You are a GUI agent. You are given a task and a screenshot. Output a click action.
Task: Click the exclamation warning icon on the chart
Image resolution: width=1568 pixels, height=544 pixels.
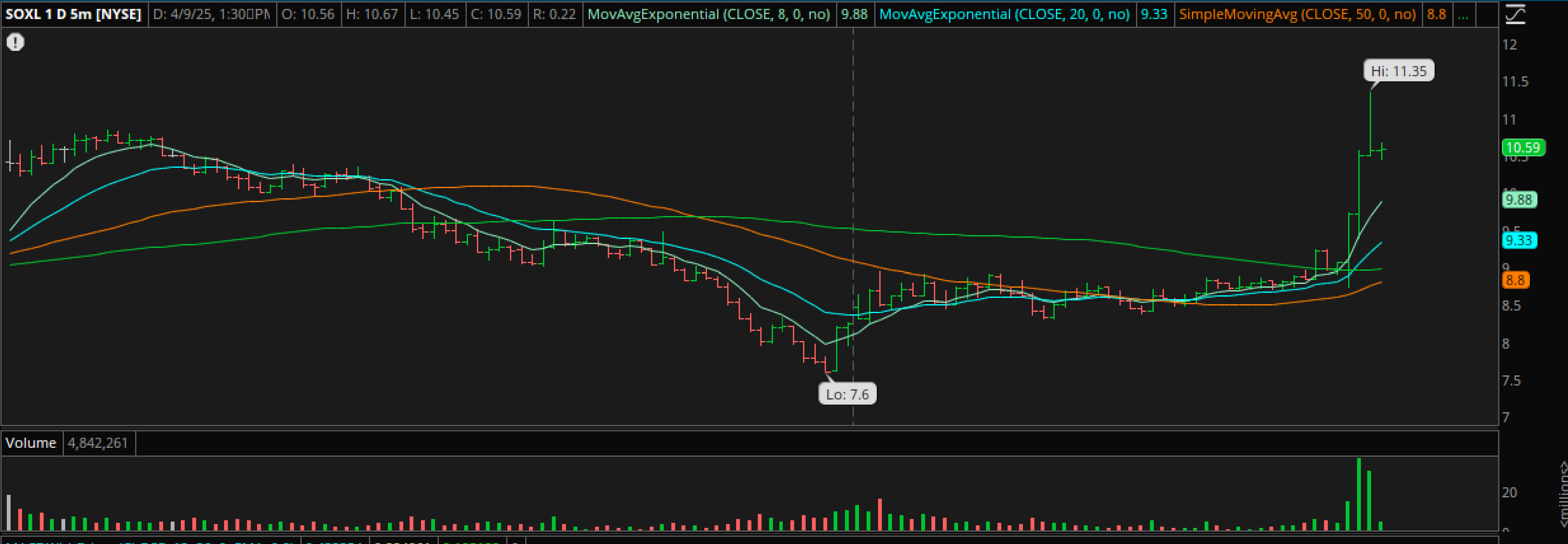[15, 42]
